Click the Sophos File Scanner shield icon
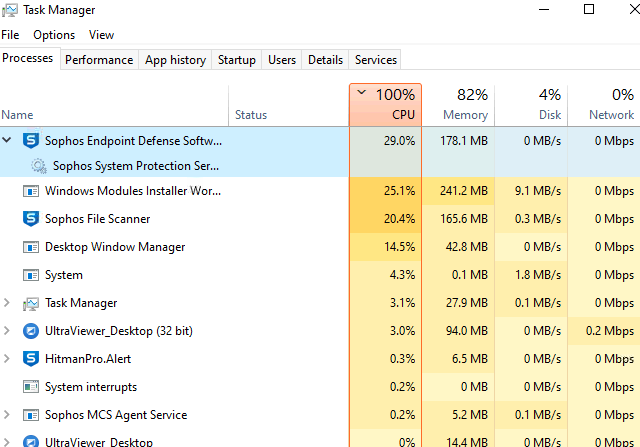The image size is (640, 447). 30,219
